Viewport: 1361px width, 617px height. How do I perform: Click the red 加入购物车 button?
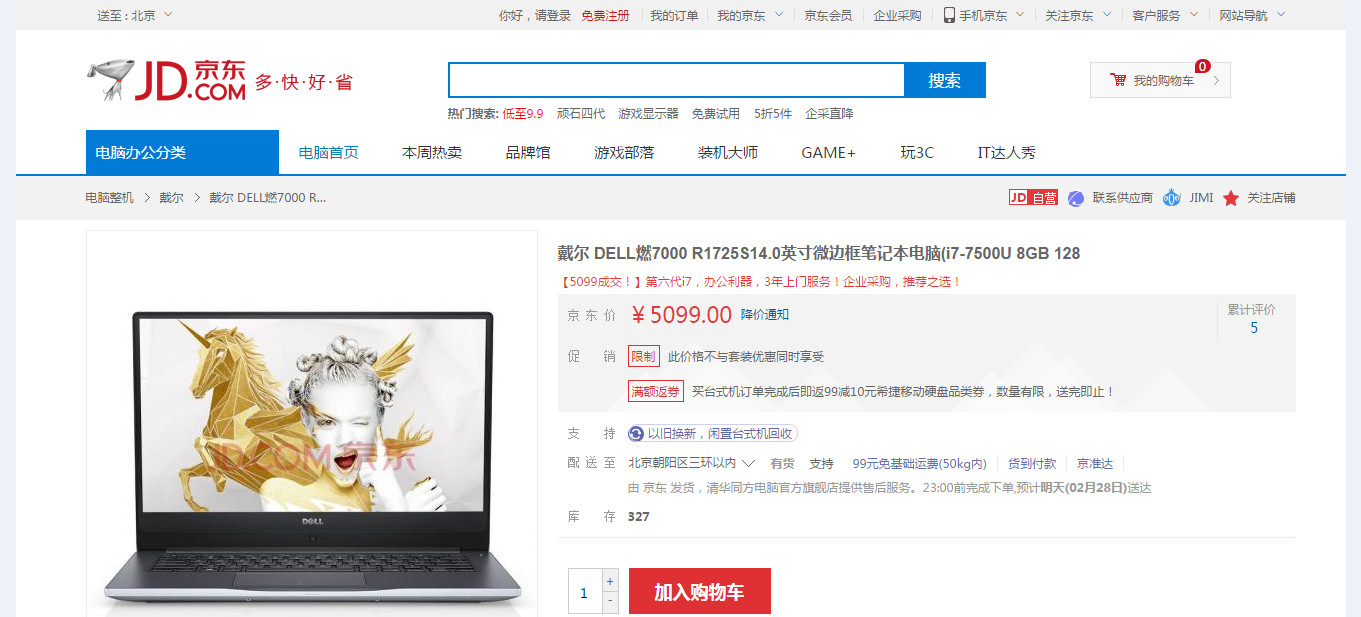[x=700, y=592]
